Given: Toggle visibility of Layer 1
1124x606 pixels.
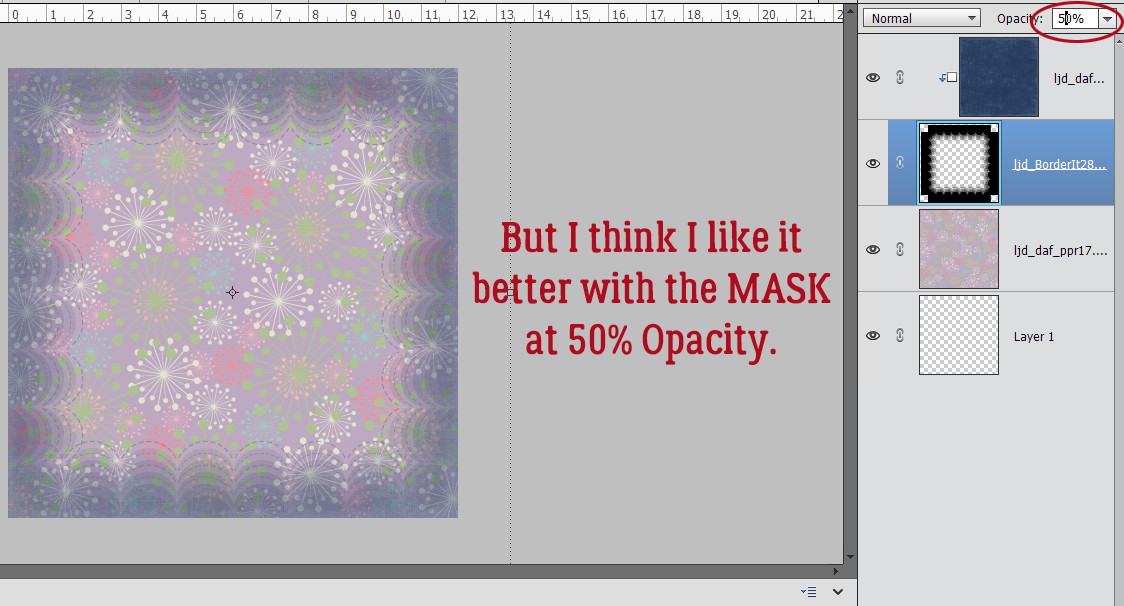Looking at the screenshot, I should (872, 336).
